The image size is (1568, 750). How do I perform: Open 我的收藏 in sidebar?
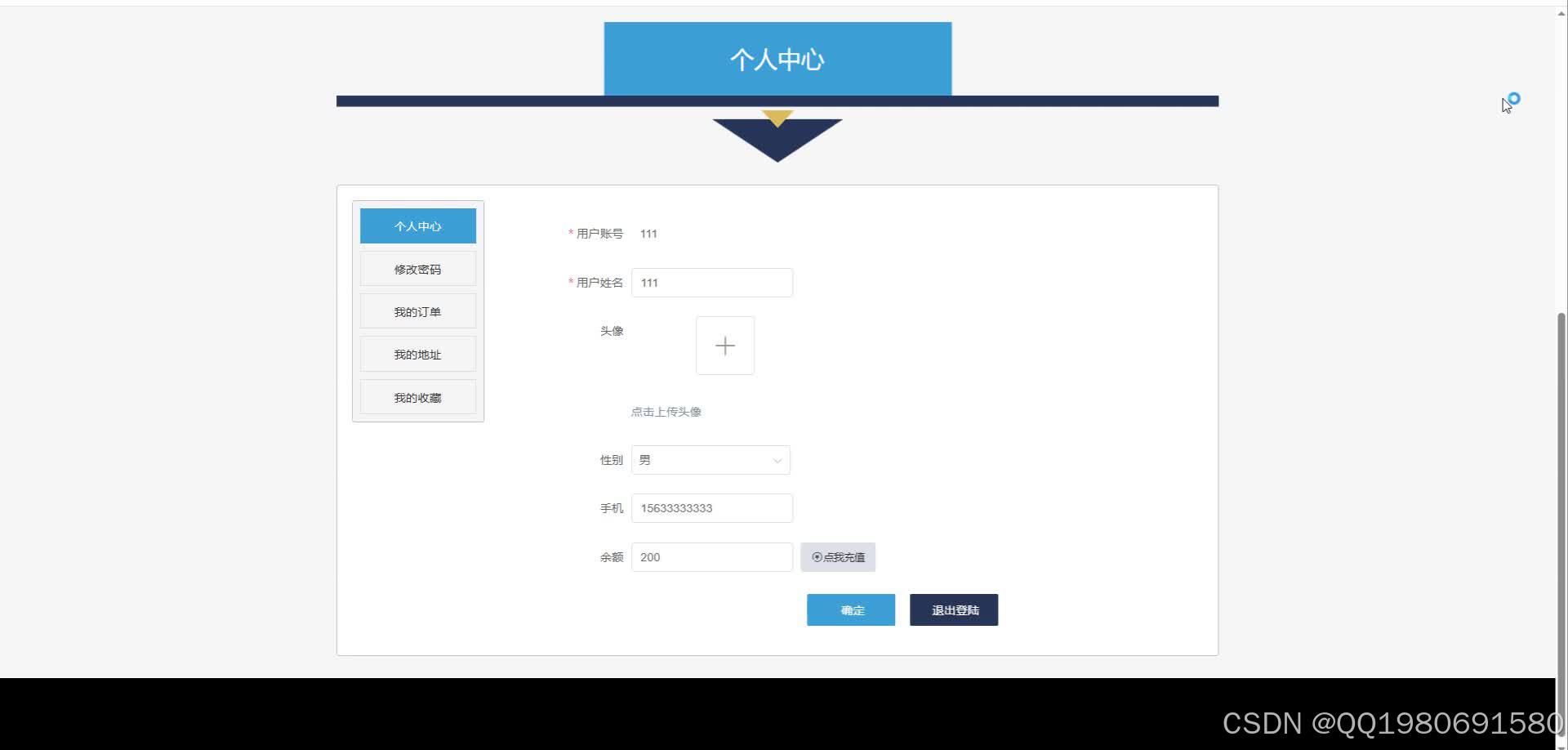(418, 397)
